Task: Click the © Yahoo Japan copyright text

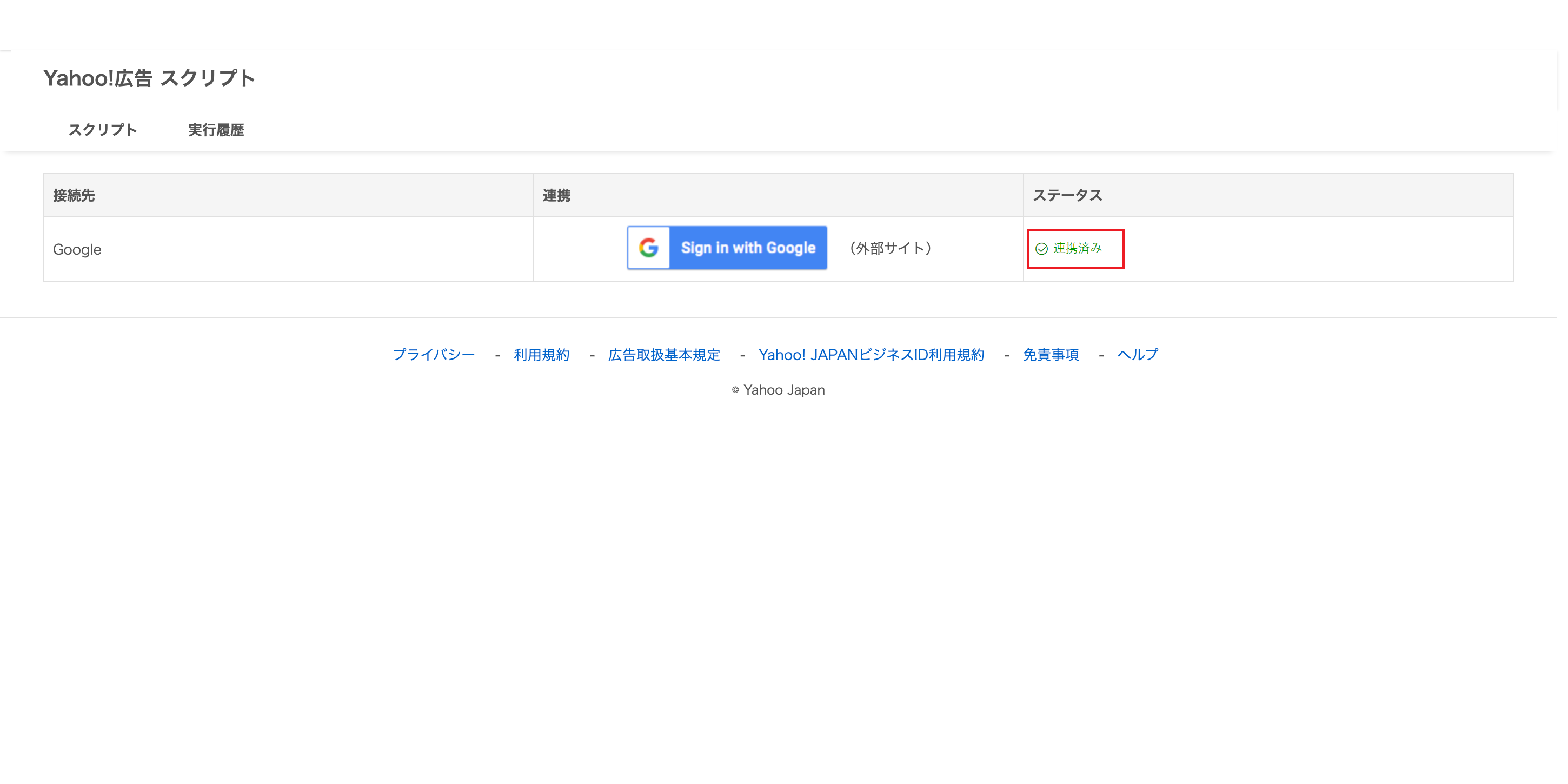Action: click(779, 389)
